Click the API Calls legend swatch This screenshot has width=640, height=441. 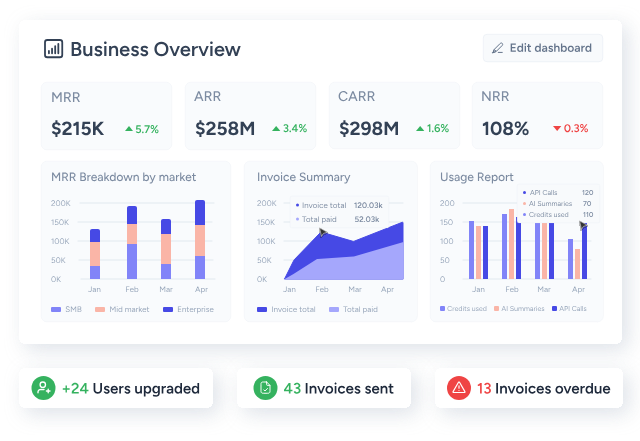[554, 309]
